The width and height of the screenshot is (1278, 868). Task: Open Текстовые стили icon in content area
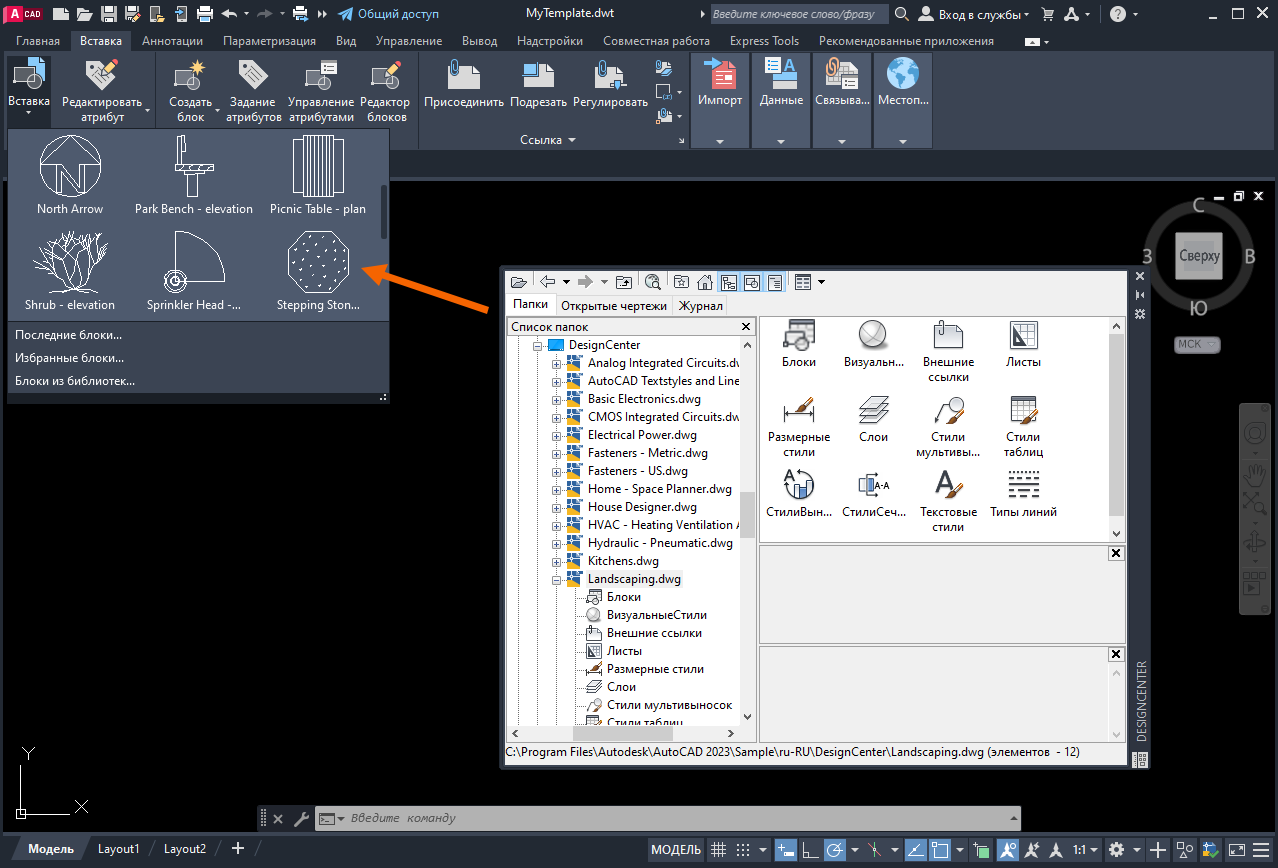pos(948,502)
